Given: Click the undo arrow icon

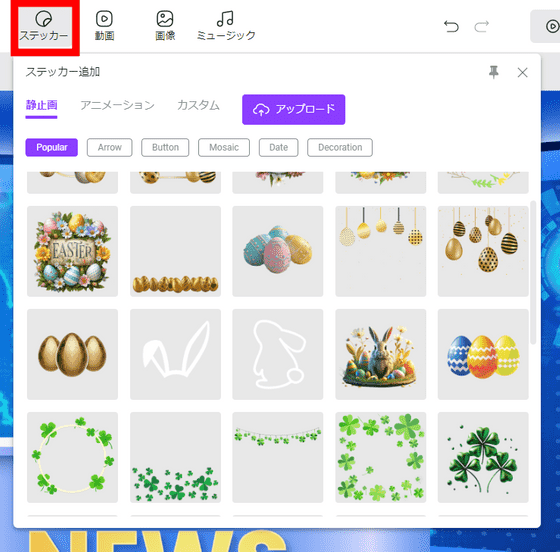Looking at the screenshot, I should 451,27.
